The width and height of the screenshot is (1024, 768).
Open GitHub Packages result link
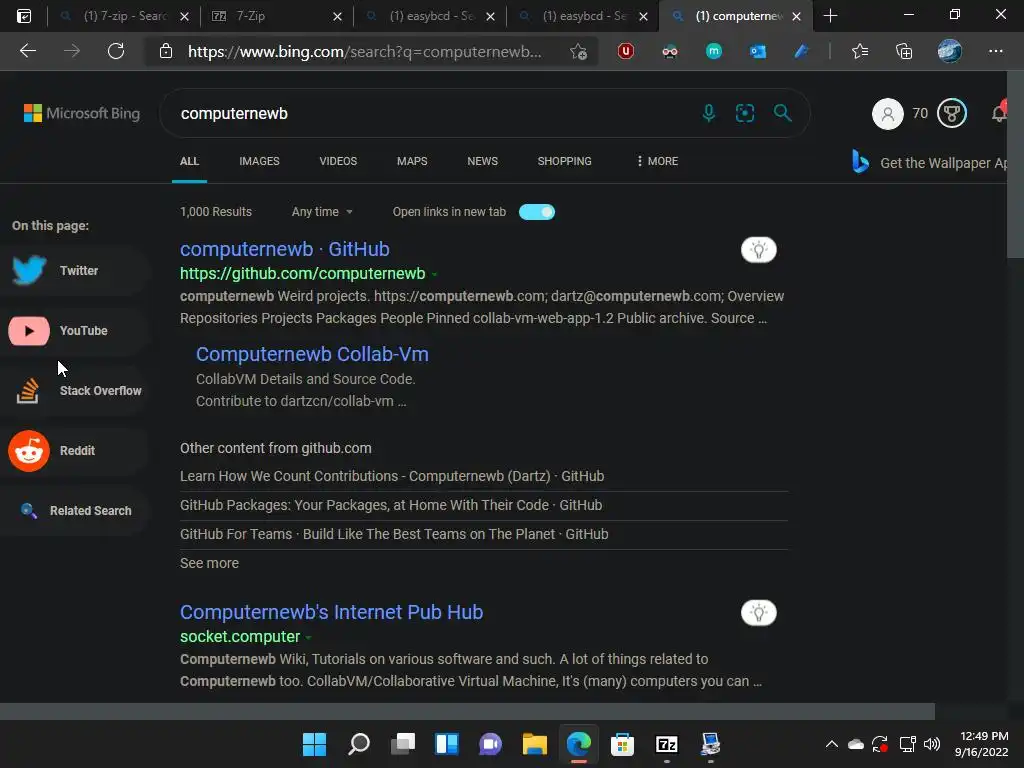[x=391, y=505]
